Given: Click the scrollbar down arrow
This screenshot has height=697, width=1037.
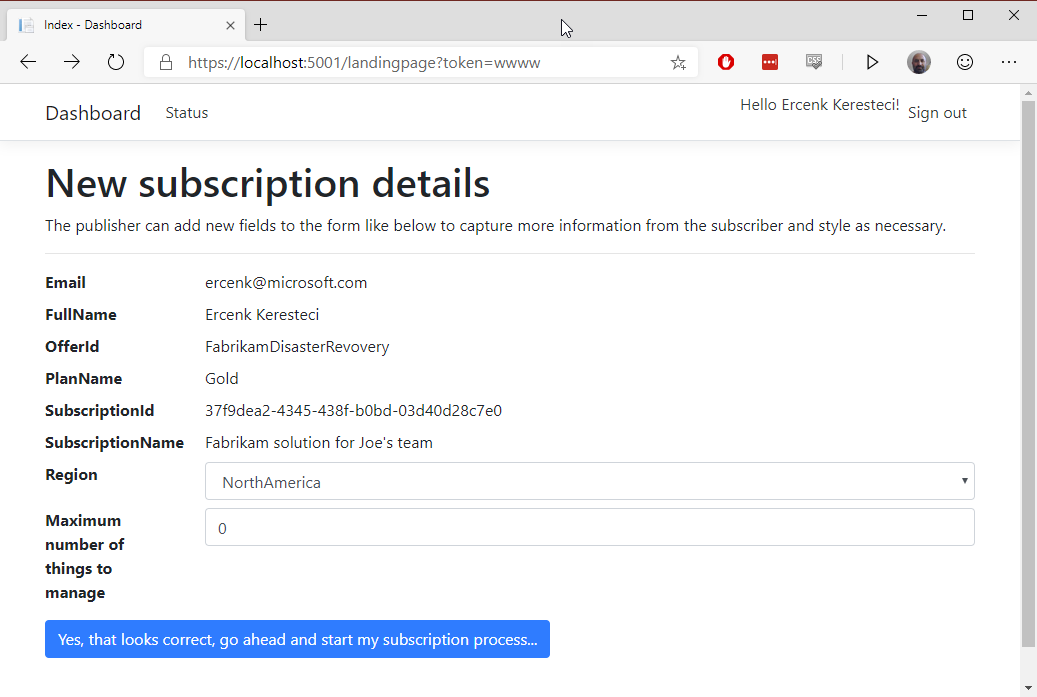Looking at the screenshot, I should tap(1028, 688).
